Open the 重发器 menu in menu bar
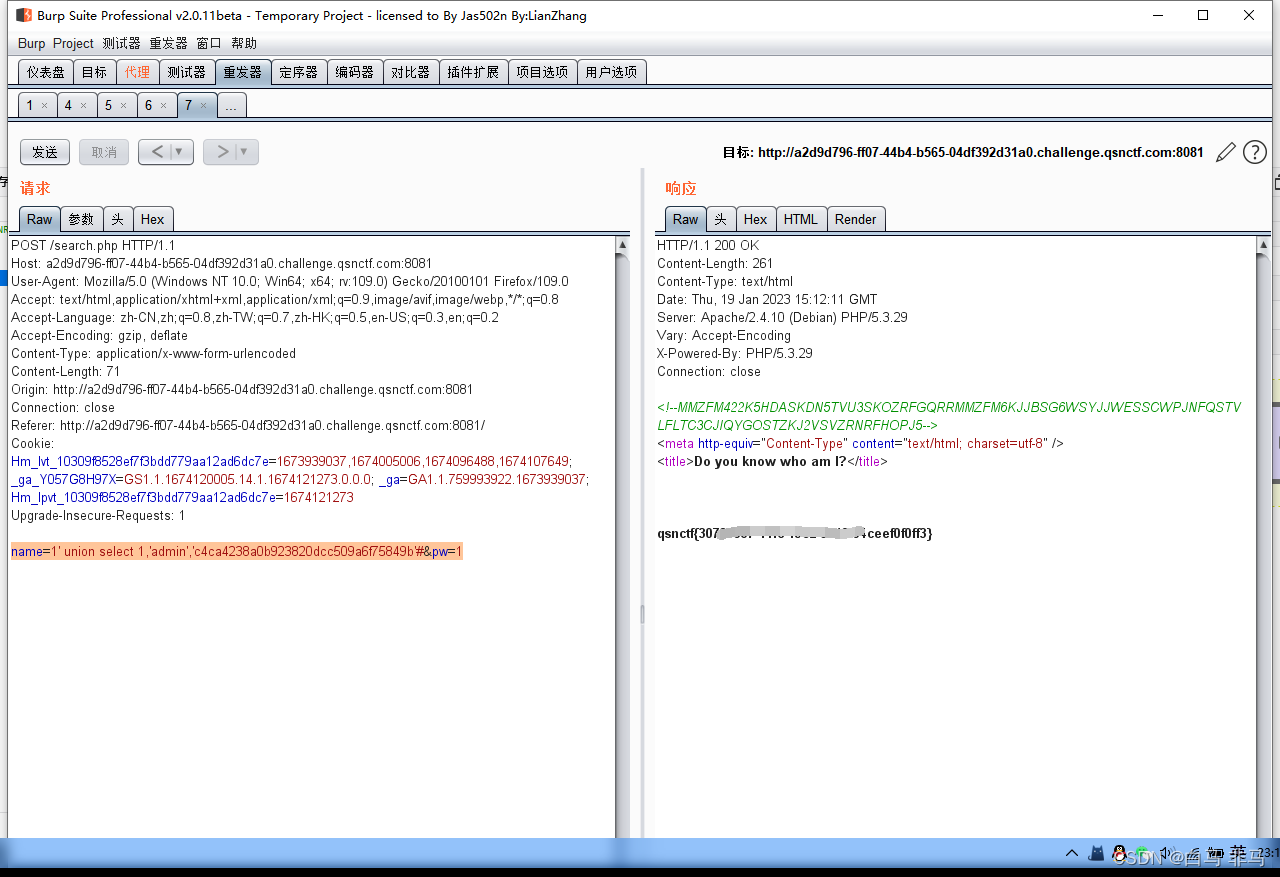 click(168, 43)
